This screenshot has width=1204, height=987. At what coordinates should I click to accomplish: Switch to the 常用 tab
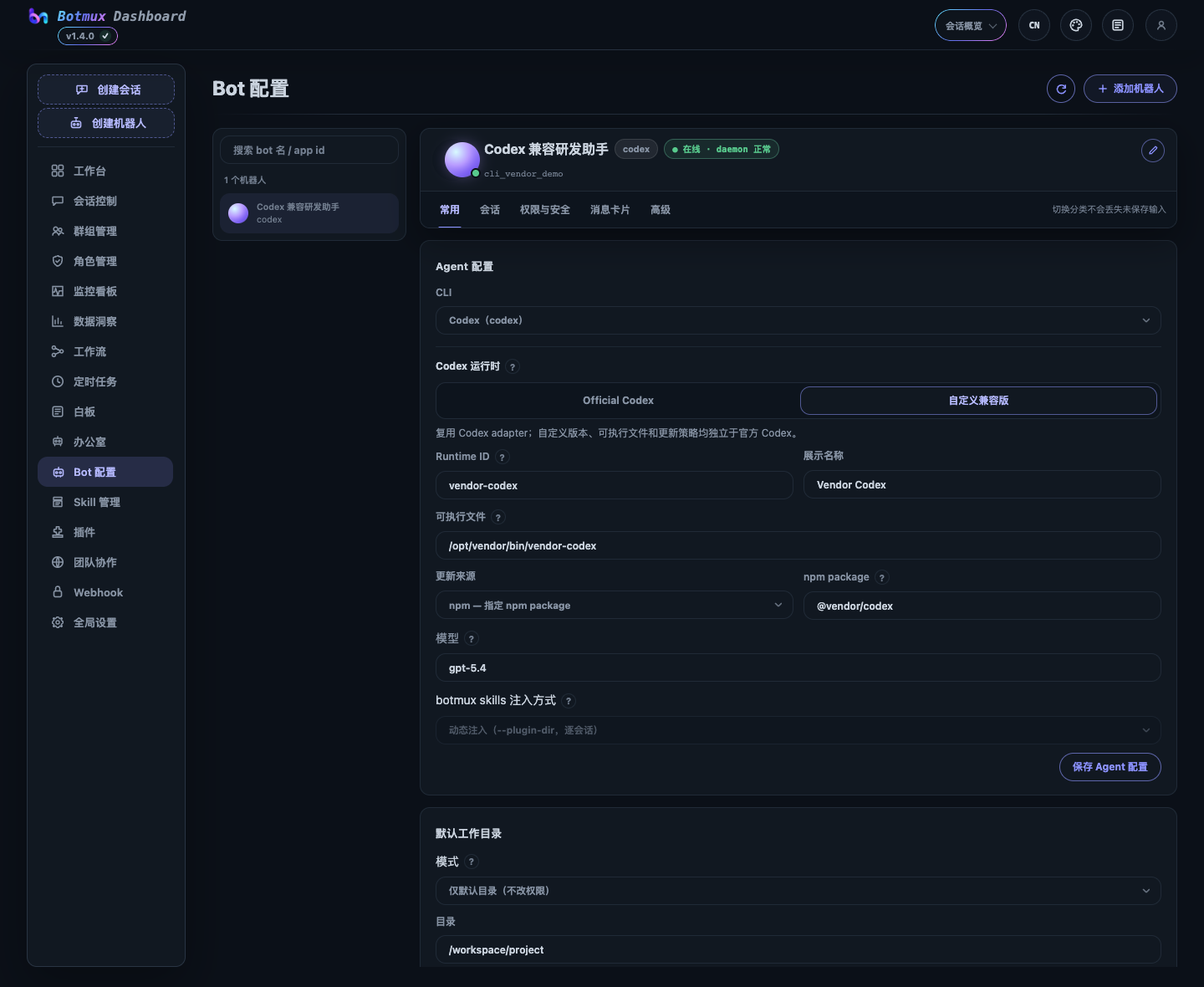click(x=450, y=210)
